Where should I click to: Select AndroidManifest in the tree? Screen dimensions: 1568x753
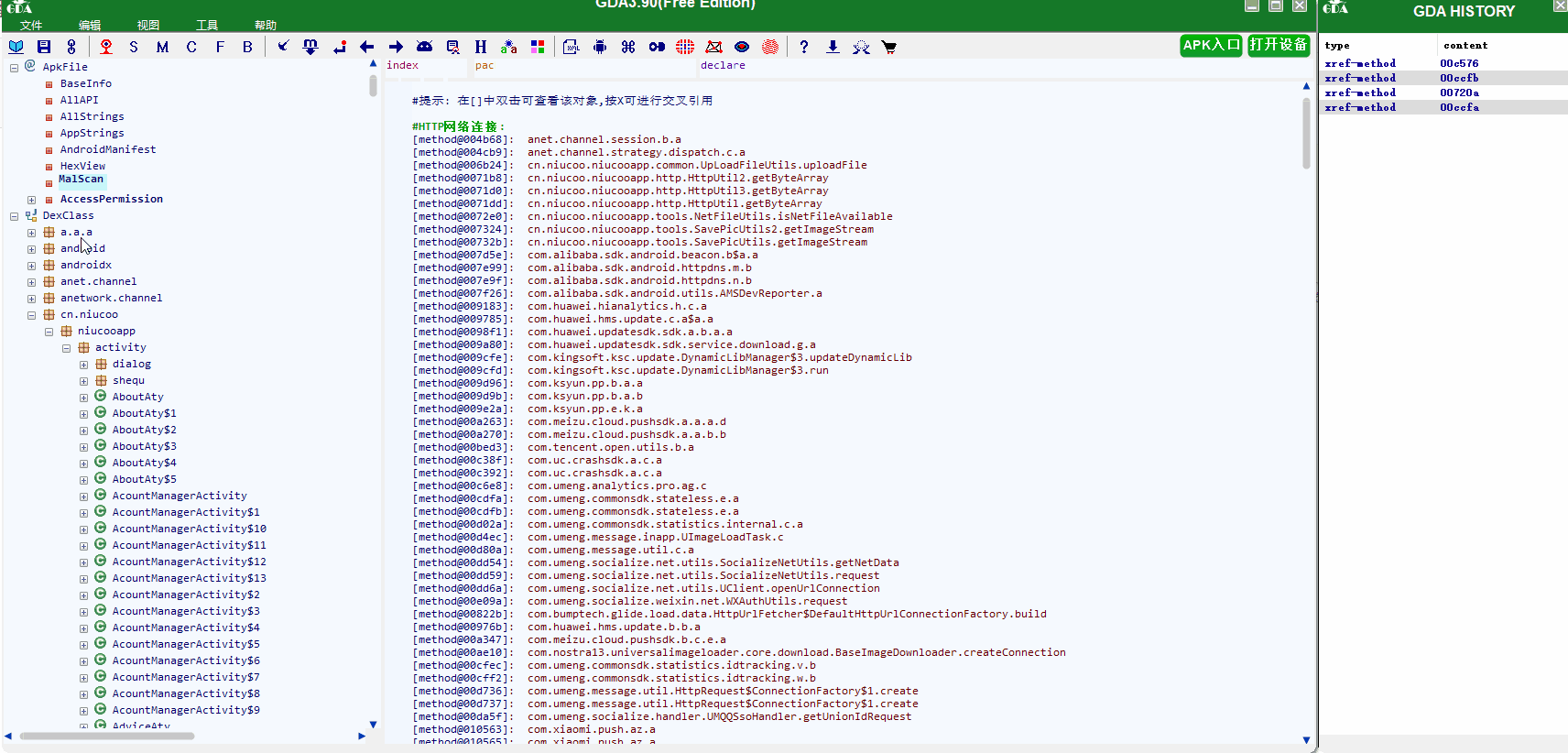click(108, 149)
